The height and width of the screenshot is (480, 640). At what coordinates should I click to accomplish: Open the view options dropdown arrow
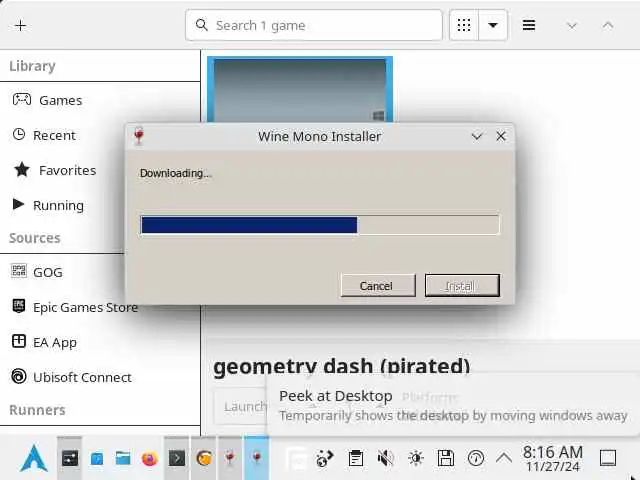(x=493, y=25)
